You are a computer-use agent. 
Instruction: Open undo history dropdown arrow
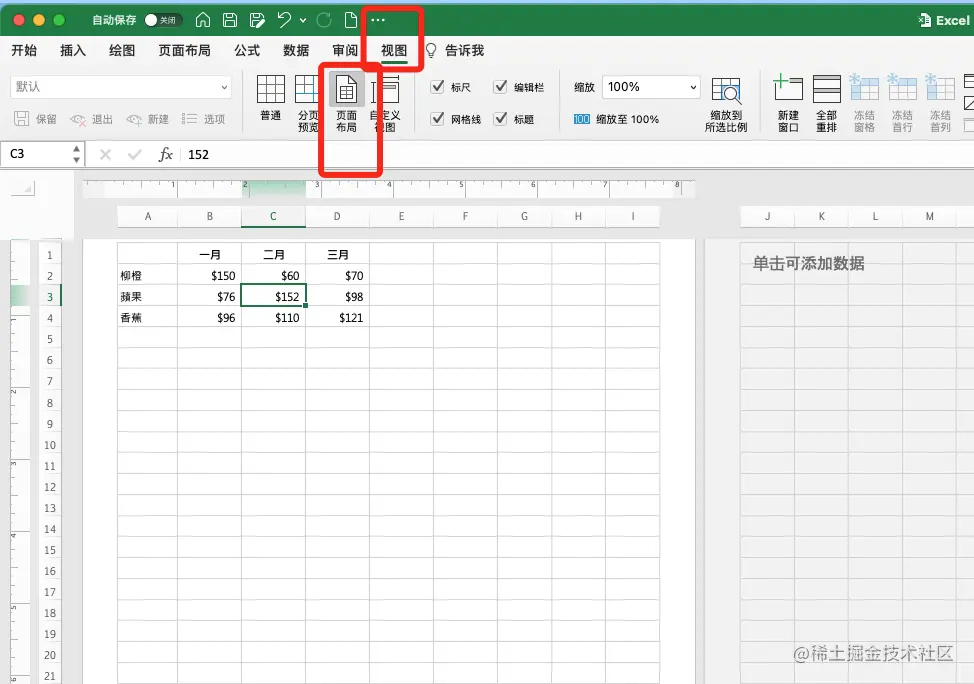tap(303, 21)
